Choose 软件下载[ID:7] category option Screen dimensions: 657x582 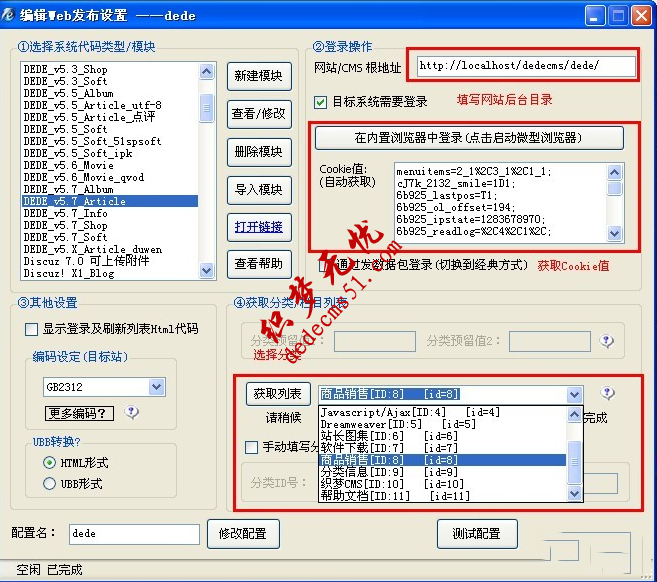pos(443,448)
